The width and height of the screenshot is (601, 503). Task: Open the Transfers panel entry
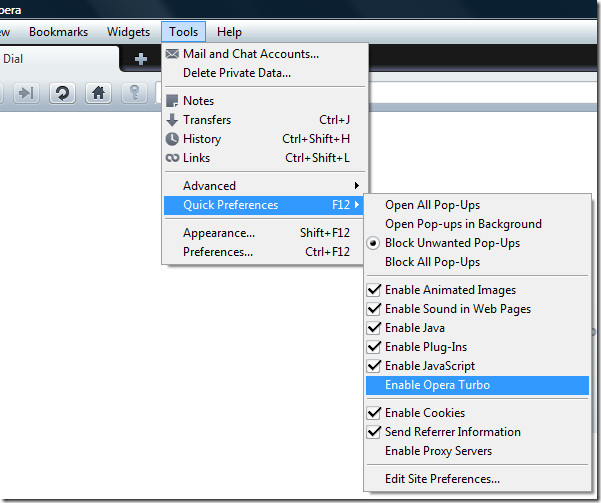tap(206, 120)
